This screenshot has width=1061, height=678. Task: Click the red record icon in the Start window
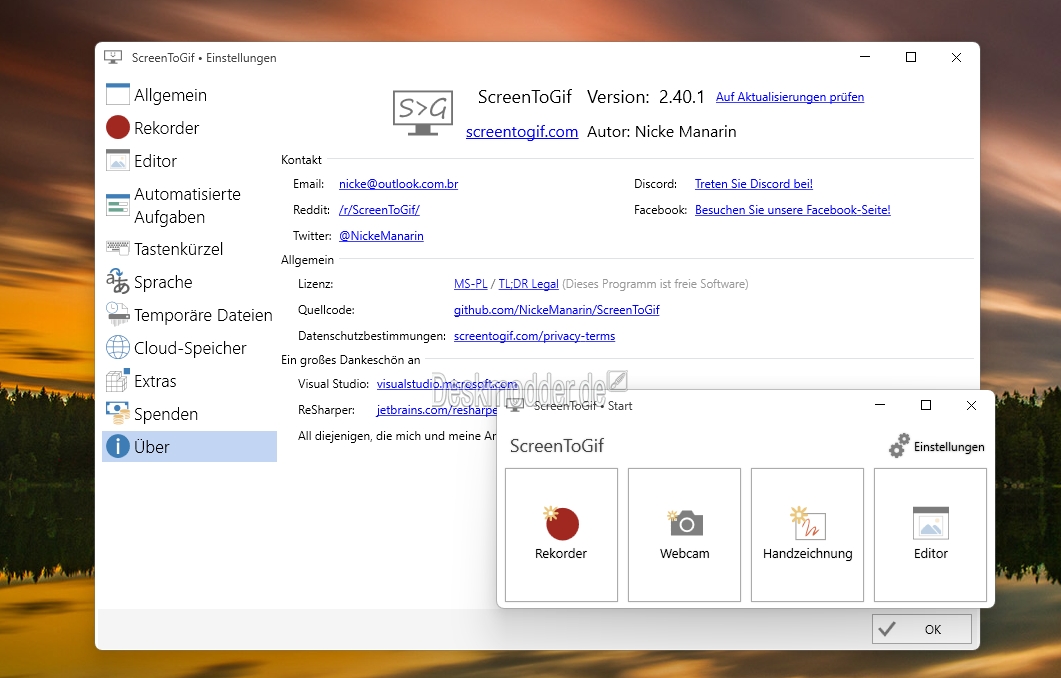click(x=561, y=522)
